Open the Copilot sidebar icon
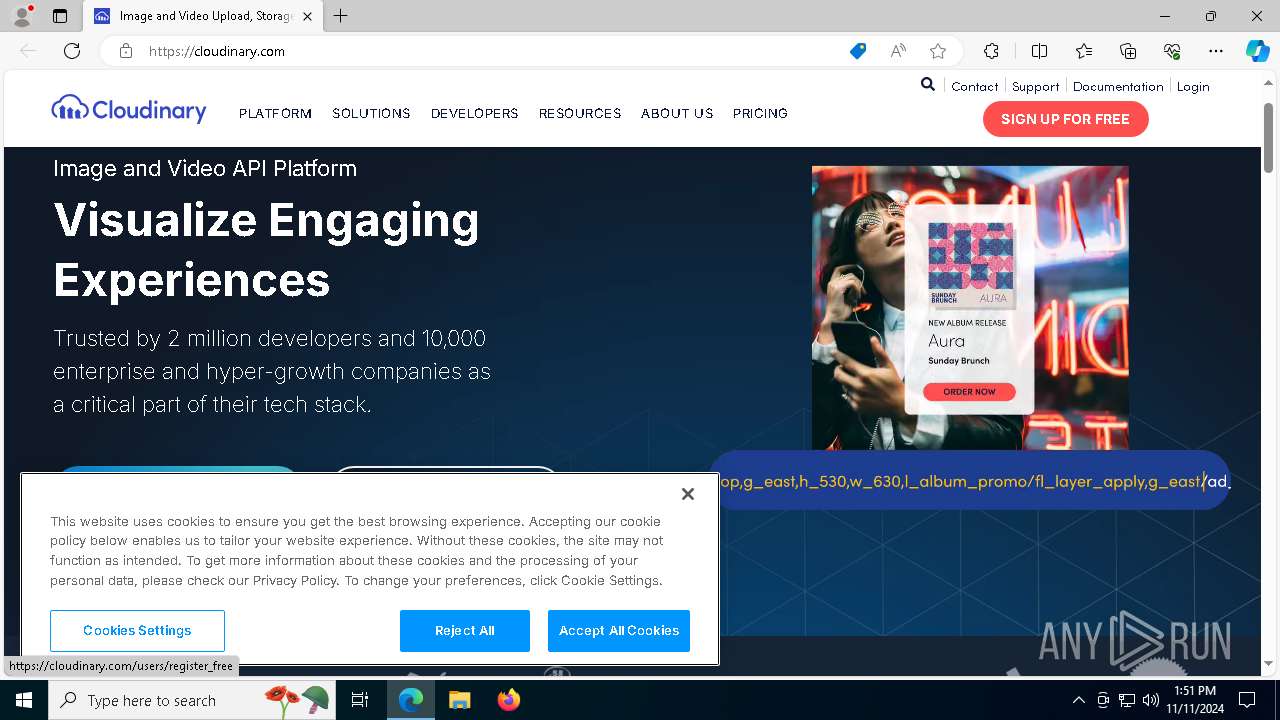The image size is (1280, 720). click(1257, 51)
